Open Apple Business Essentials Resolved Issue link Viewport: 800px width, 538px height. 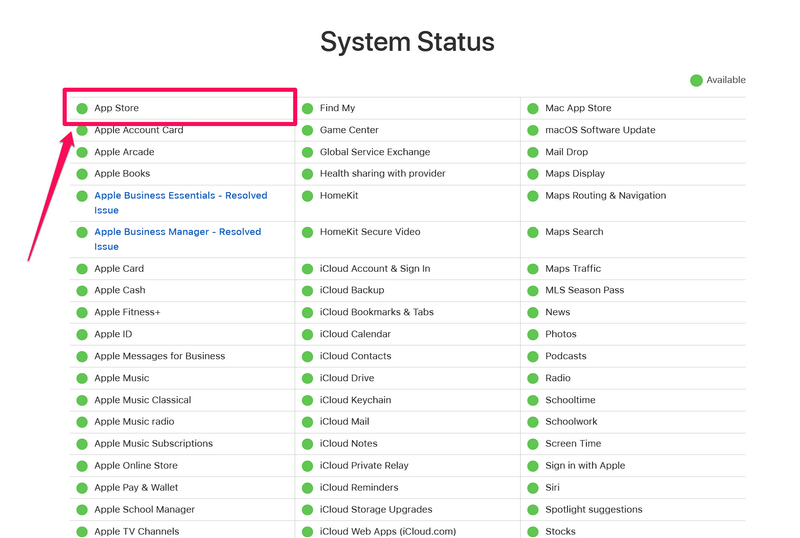181,203
